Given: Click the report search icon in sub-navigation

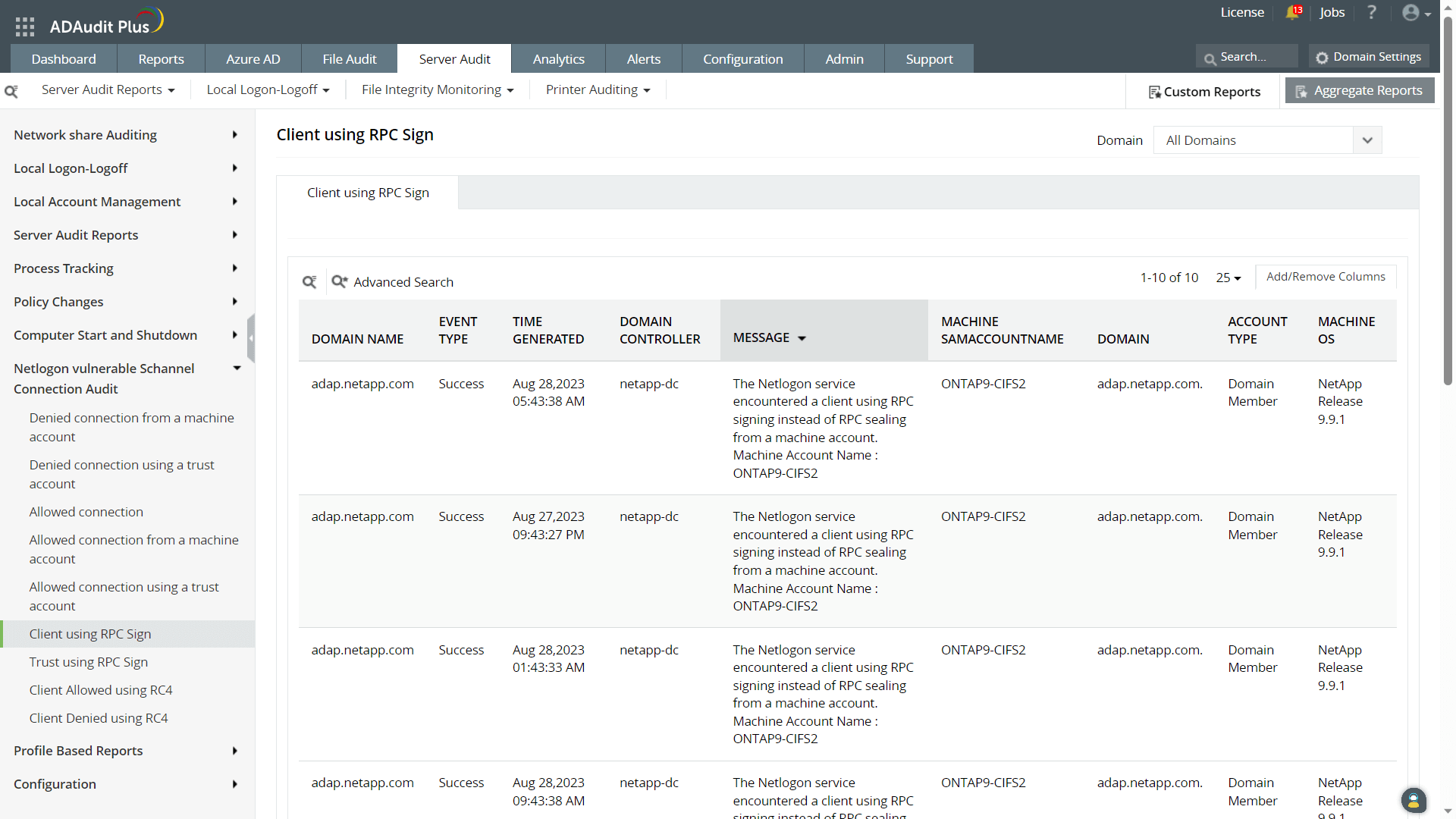Looking at the screenshot, I should pos(11,91).
